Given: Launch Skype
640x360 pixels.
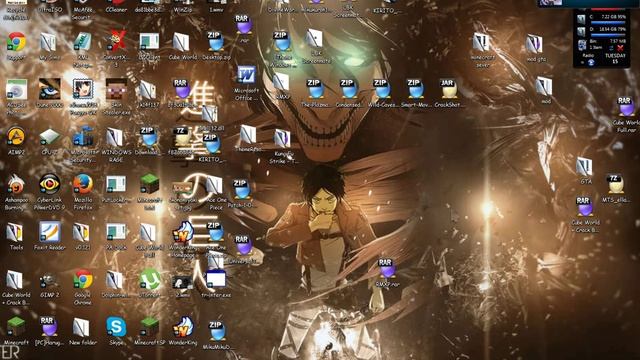Looking at the screenshot, I should 116,327.
